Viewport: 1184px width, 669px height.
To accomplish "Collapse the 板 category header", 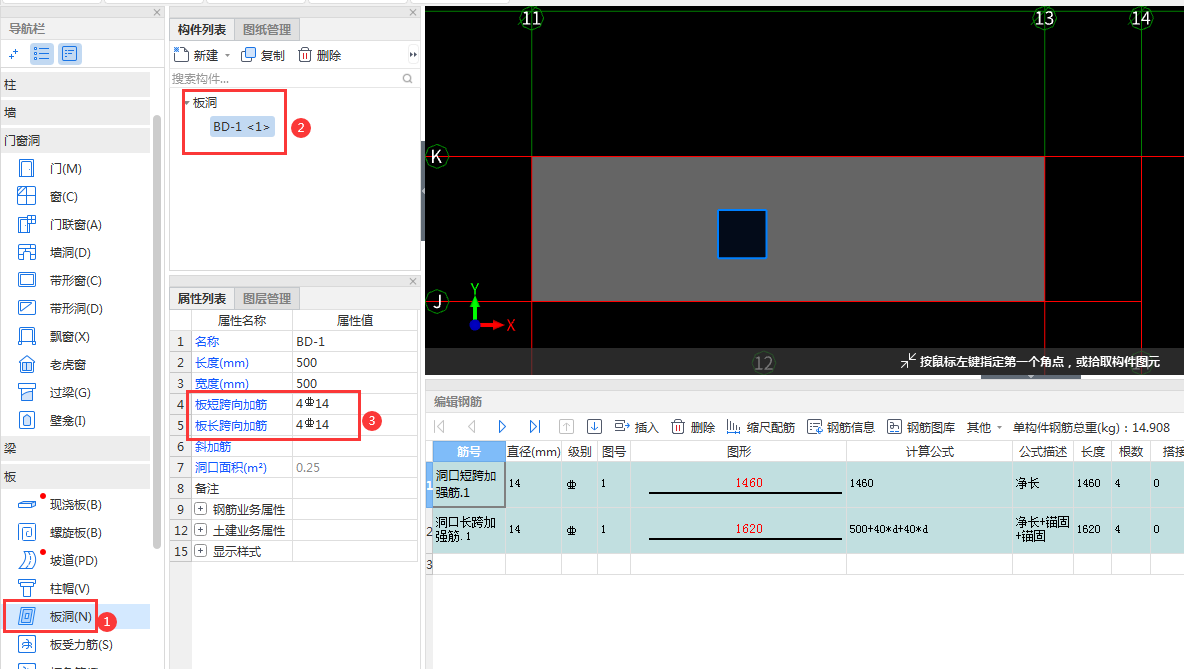I will point(76,476).
